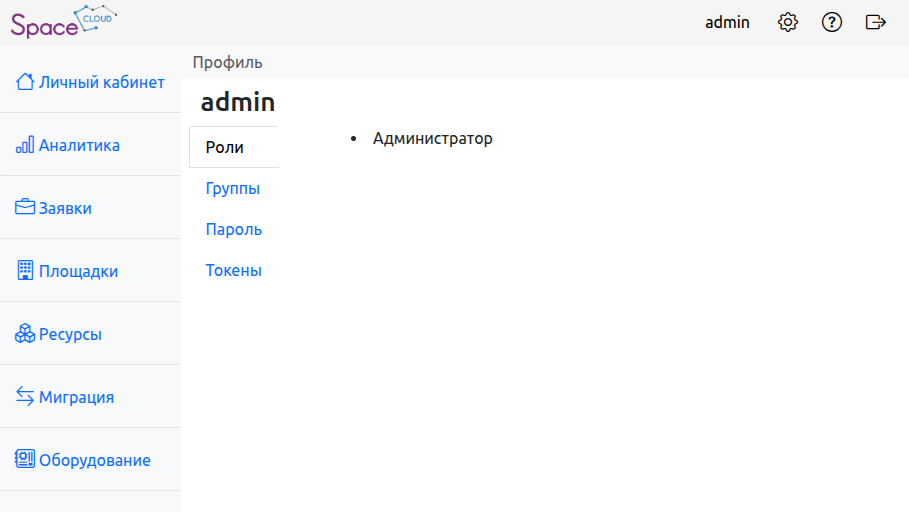Screen dimensions: 909x512
Task: Switch to the Группы tab
Action: pos(233,188)
